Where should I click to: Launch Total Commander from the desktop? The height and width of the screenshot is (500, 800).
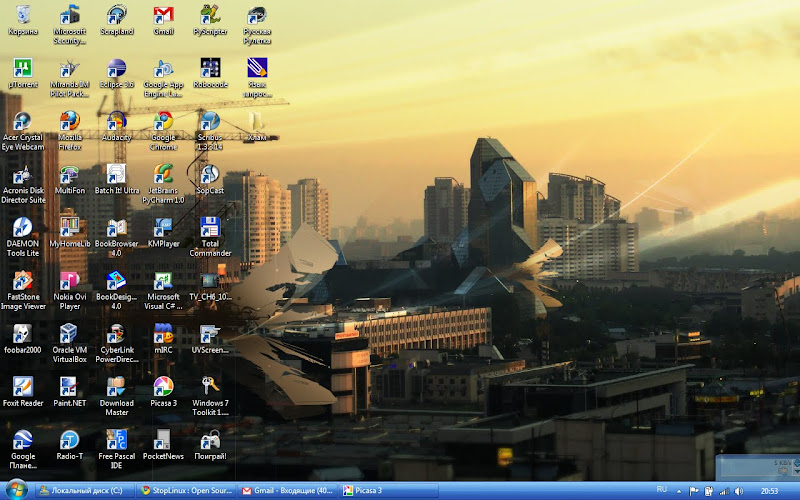210,228
